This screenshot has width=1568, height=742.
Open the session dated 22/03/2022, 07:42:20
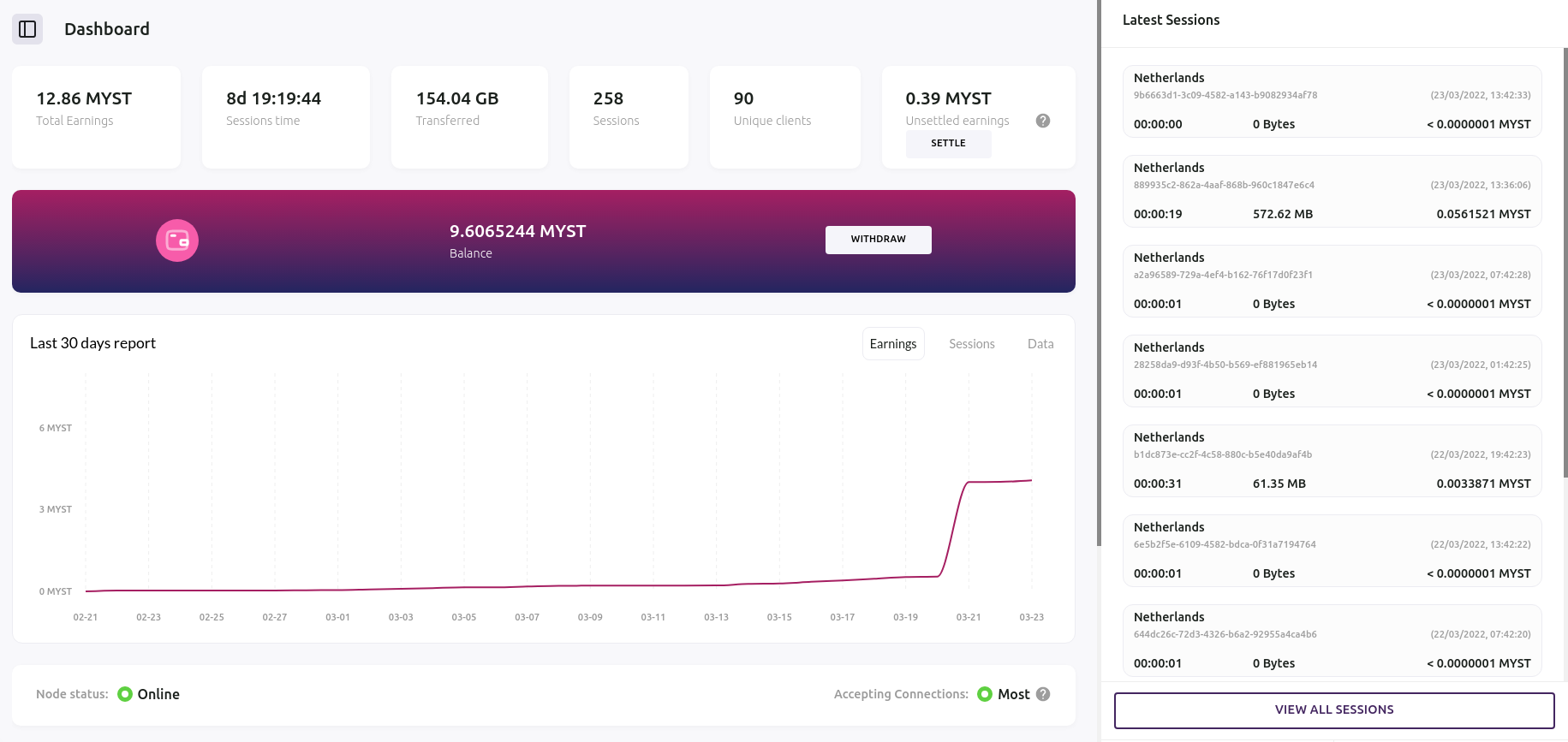(x=1333, y=640)
